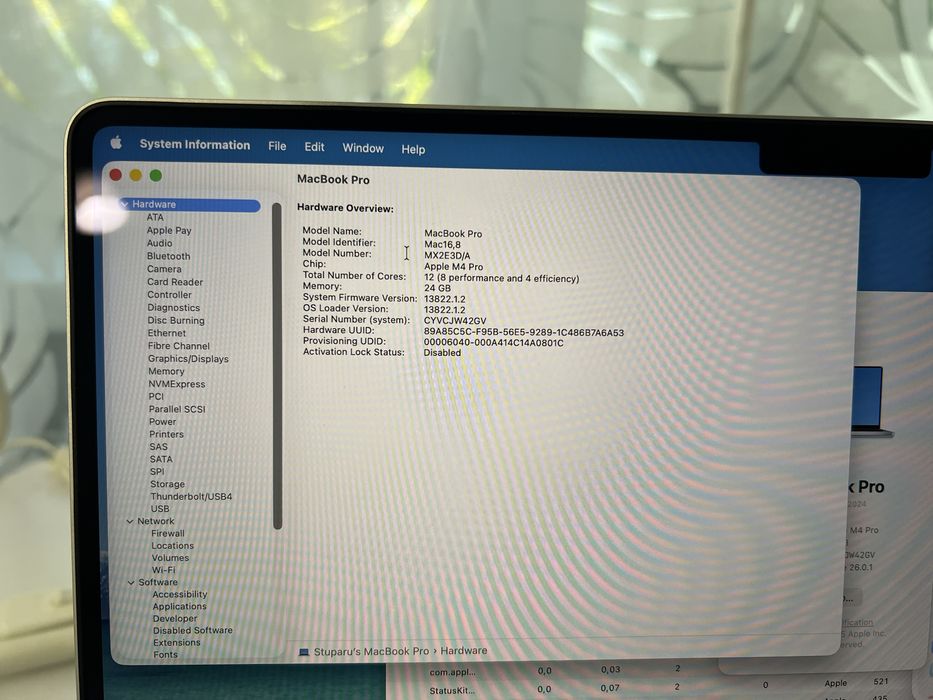Click Stuparu's MacBook Pro in path bar

371,652
